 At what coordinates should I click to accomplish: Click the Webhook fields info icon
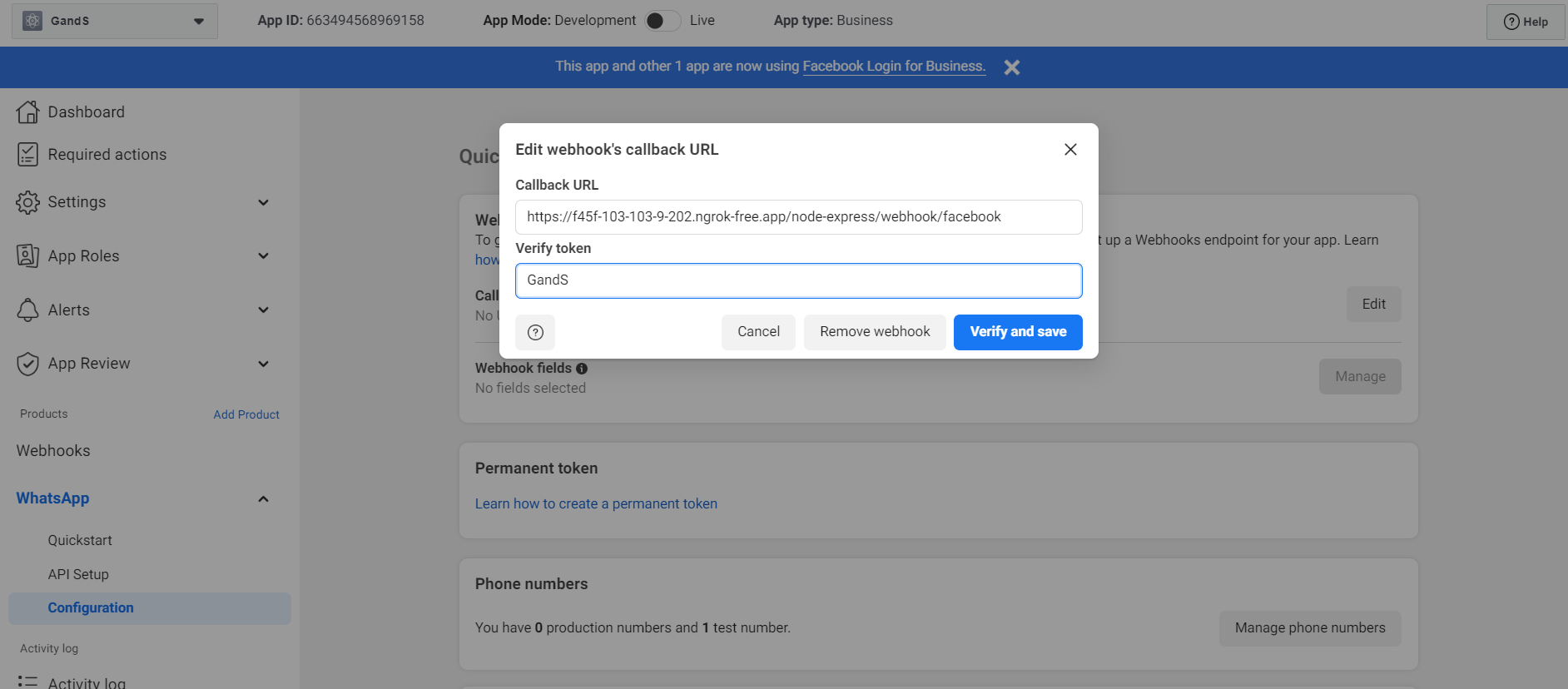click(582, 368)
